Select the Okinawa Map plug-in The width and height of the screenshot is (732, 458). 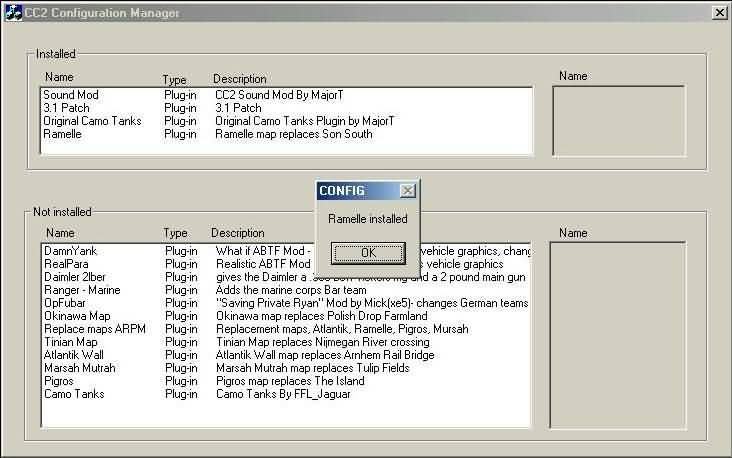[x=77, y=316]
